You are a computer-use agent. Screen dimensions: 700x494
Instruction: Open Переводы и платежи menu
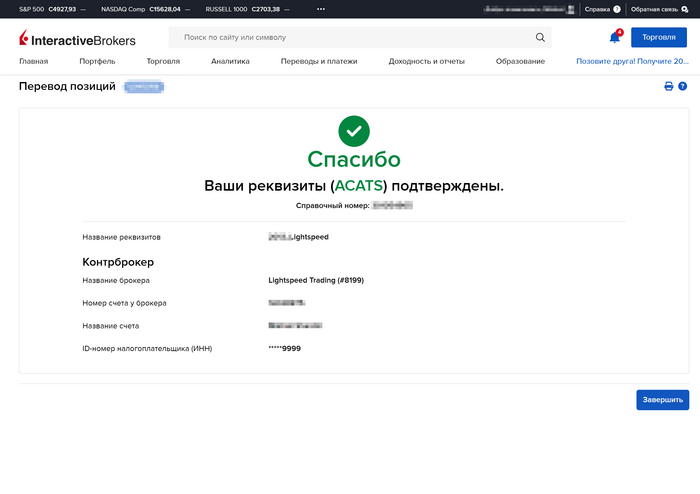pos(319,61)
